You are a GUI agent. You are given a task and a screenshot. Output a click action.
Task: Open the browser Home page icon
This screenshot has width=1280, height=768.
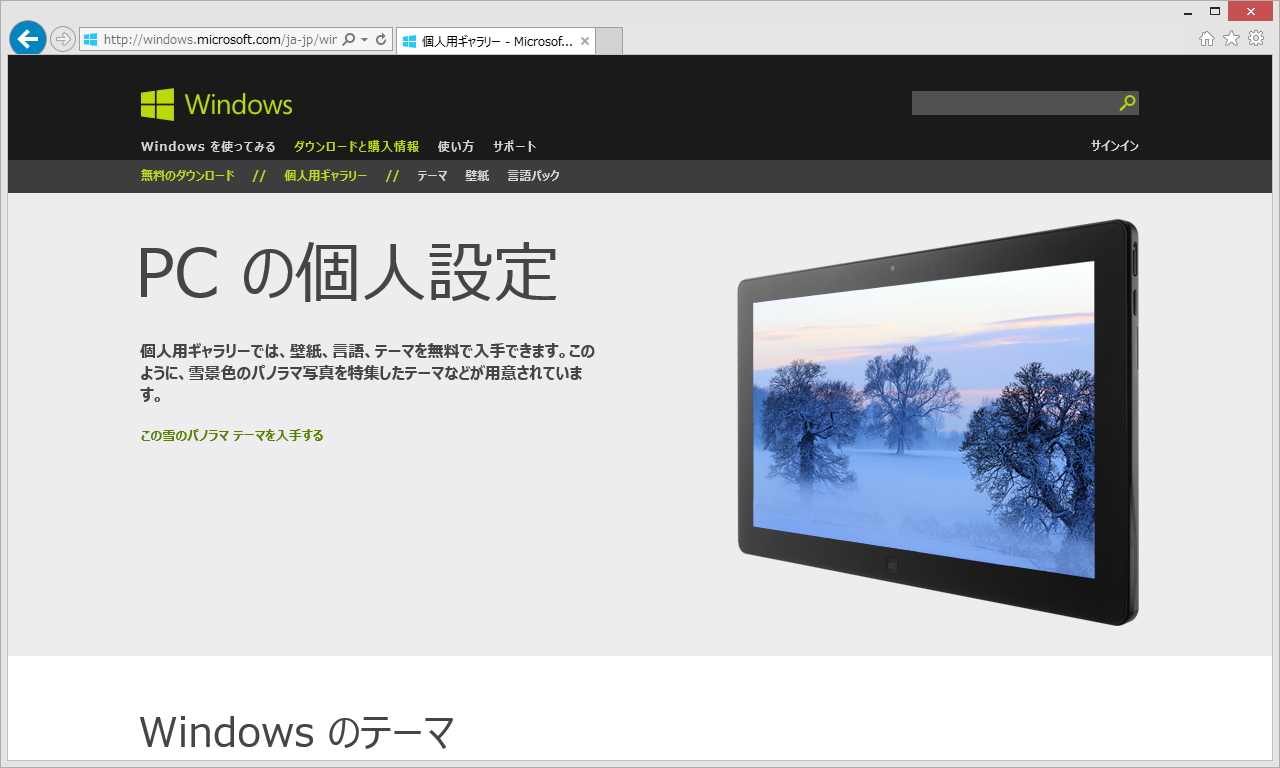(x=1207, y=40)
